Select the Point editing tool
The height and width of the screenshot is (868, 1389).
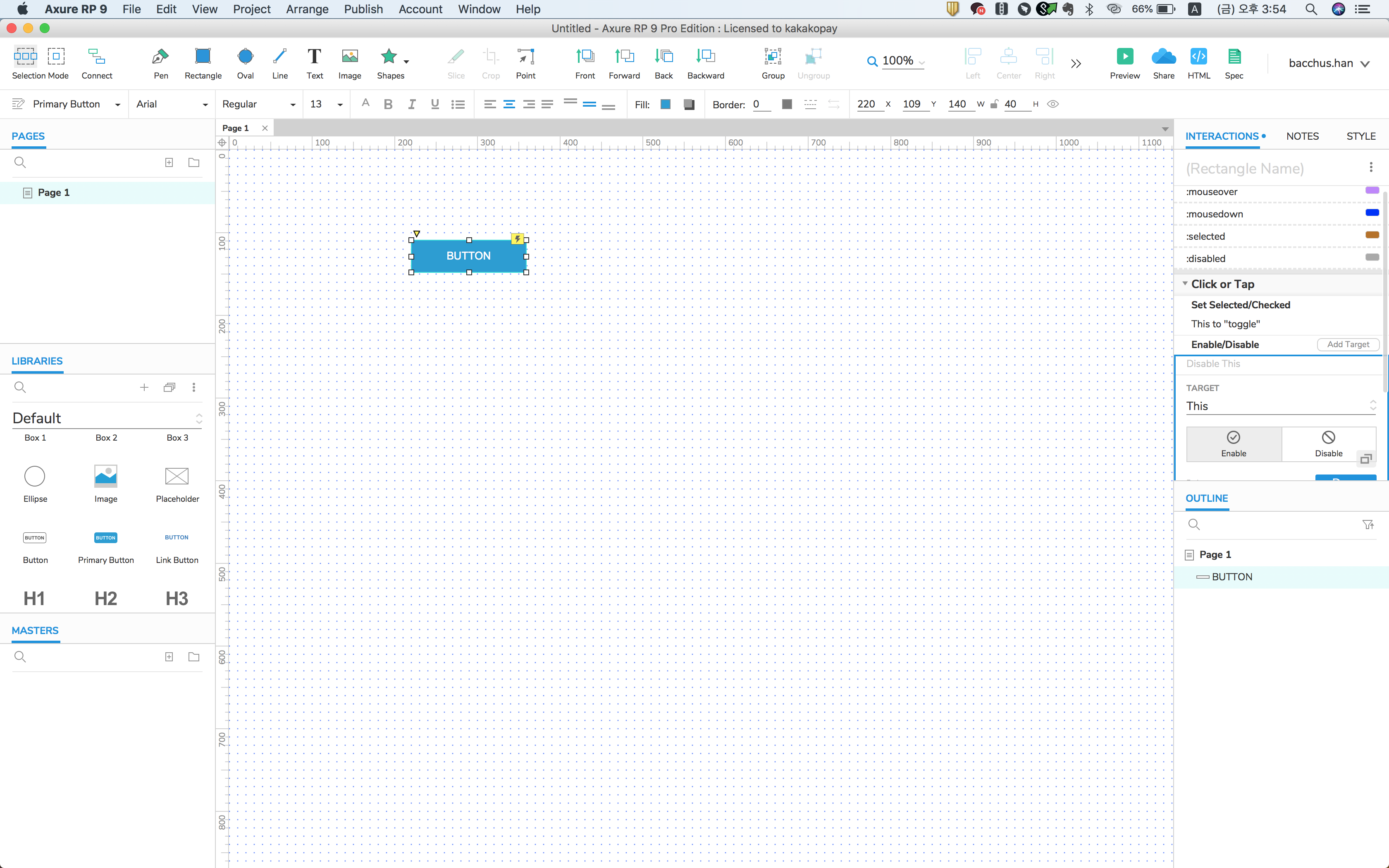click(x=525, y=57)
